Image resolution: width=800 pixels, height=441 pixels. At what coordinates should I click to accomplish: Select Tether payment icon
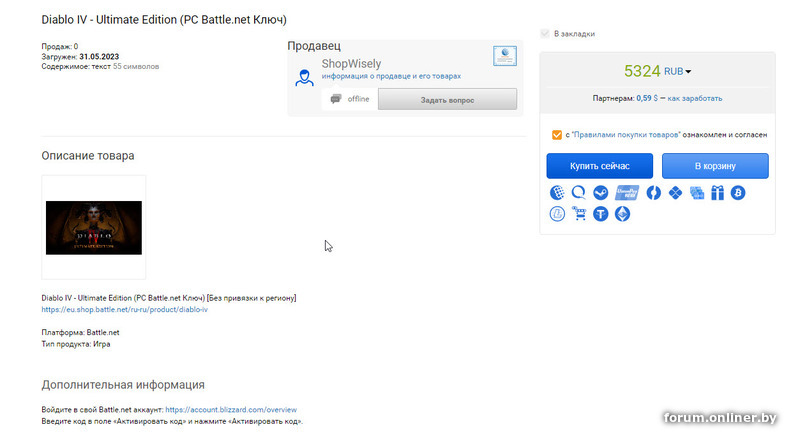(x=601, y=214)
